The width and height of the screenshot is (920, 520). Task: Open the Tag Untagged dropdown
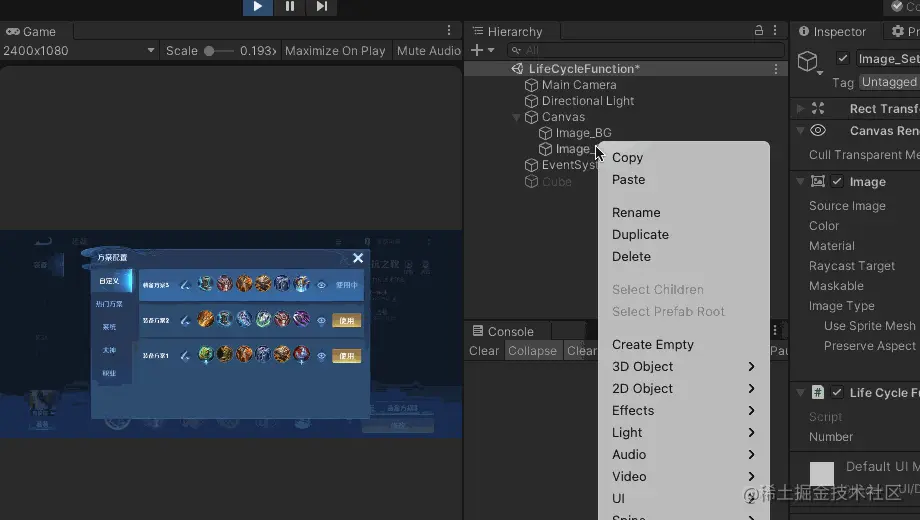click(x=889, y=82)
